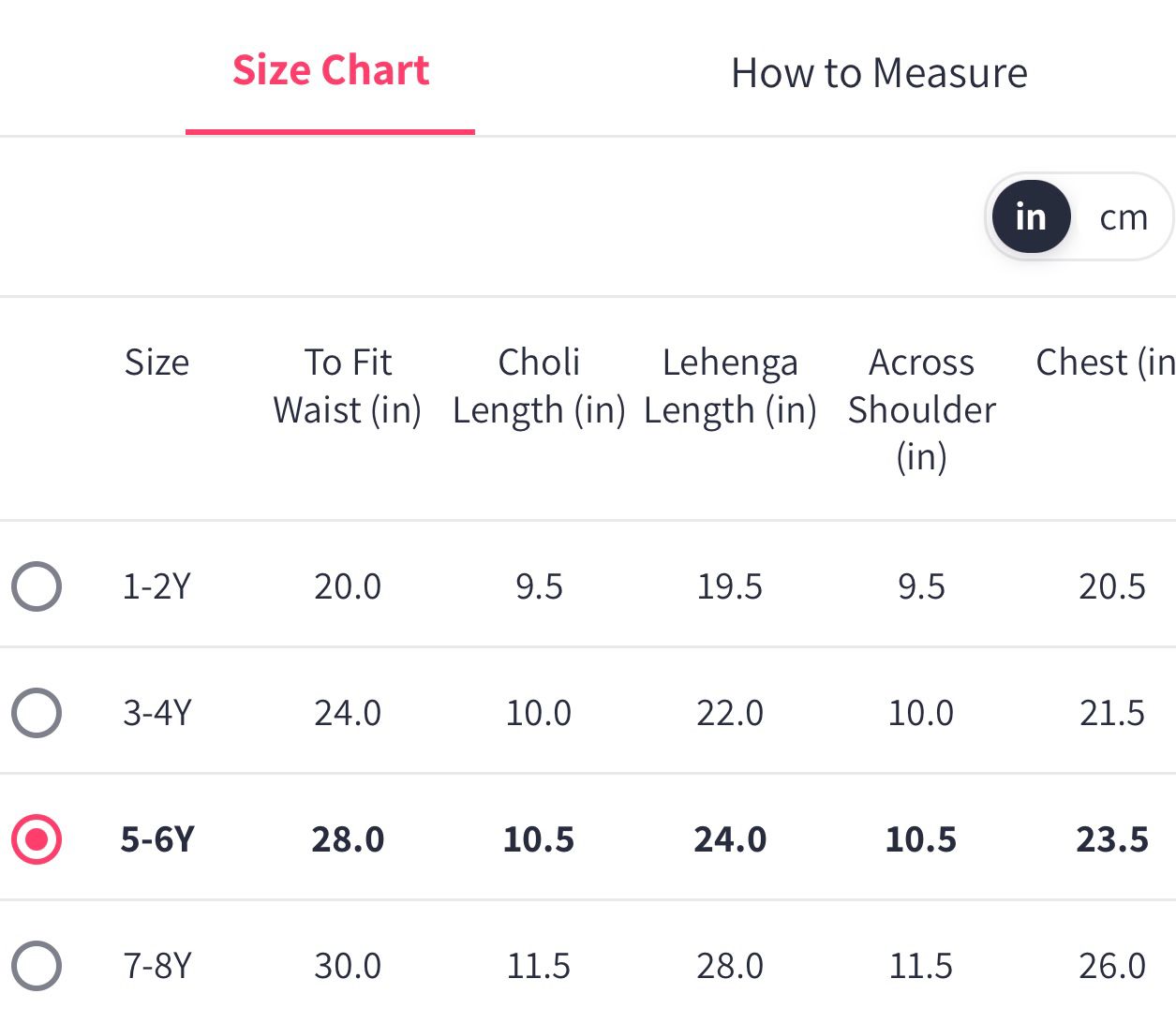The height and width of the screenshot is (1023, 1176).
Task: Click the 1-2Y size label
Action: point(157,586)
